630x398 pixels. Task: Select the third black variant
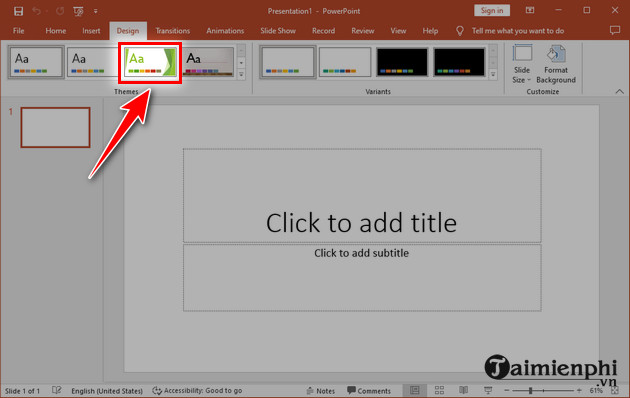(x=402, y=62)
